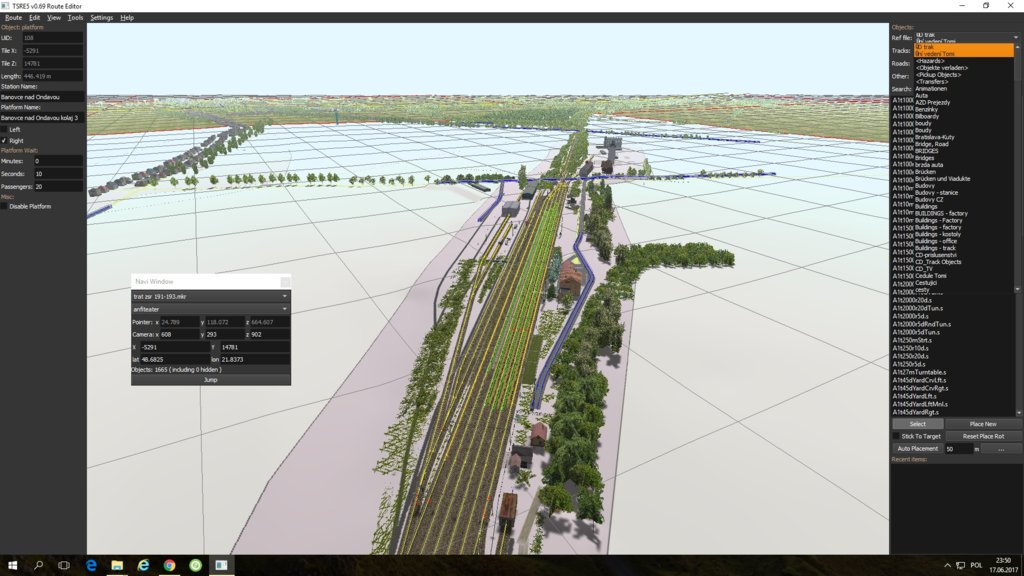Open the Settings menu
1024x576 pixels.
(101, 17)
